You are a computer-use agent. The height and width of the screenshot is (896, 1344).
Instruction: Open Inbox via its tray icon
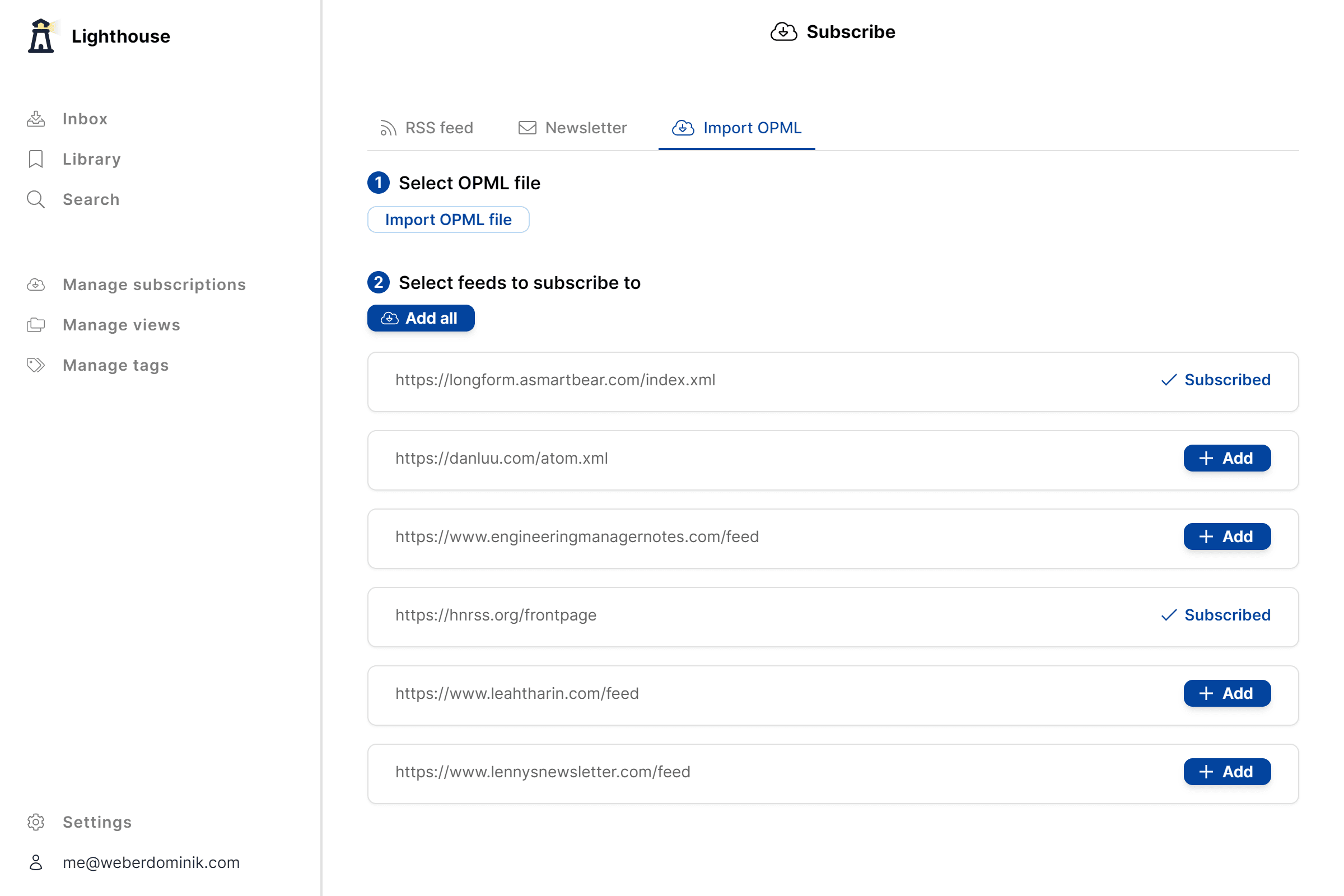(x=35, y=119)
